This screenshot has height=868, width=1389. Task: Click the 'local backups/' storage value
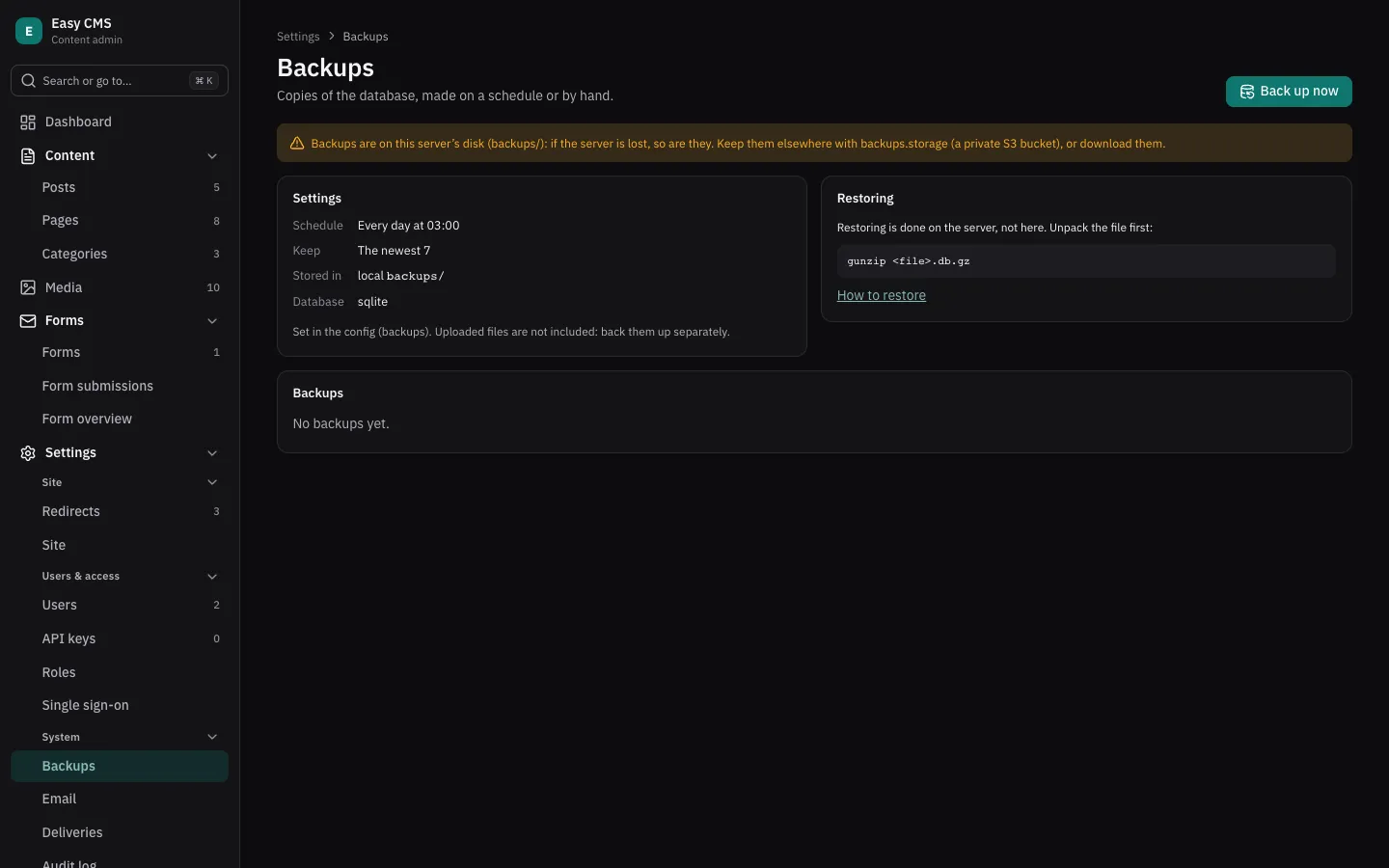point(400,276)
